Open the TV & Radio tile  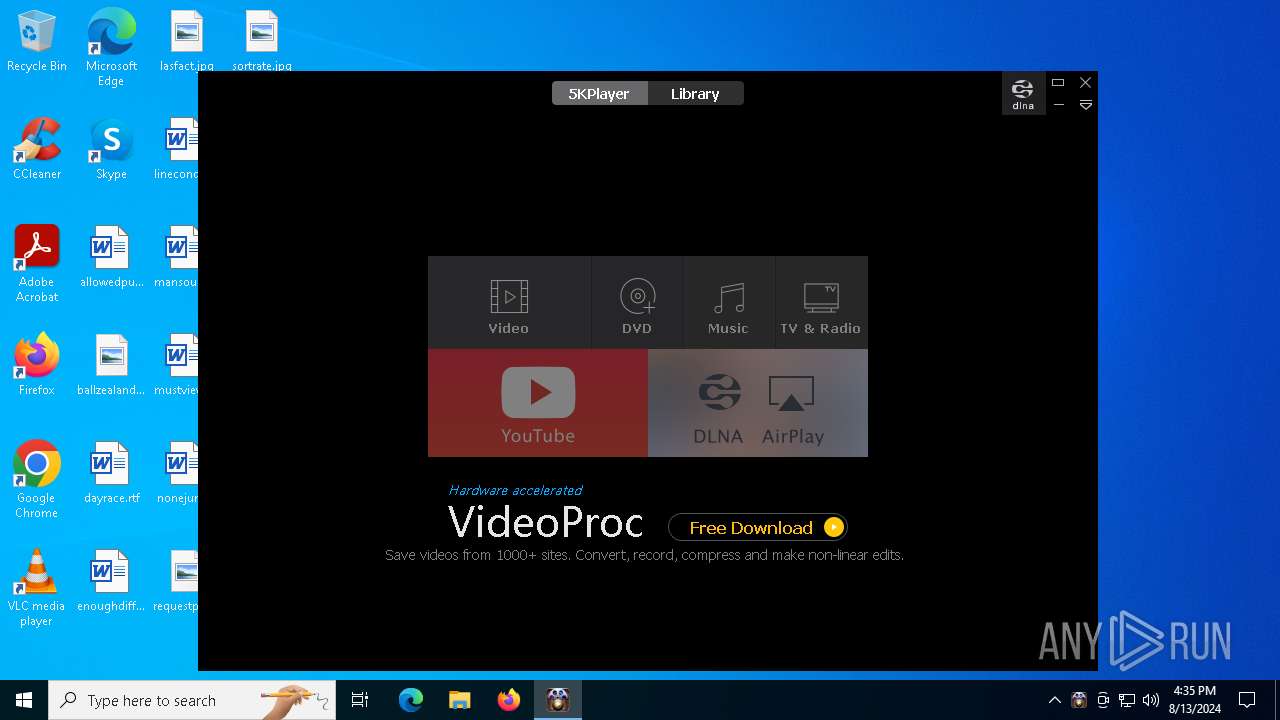[x=821, y=302]
